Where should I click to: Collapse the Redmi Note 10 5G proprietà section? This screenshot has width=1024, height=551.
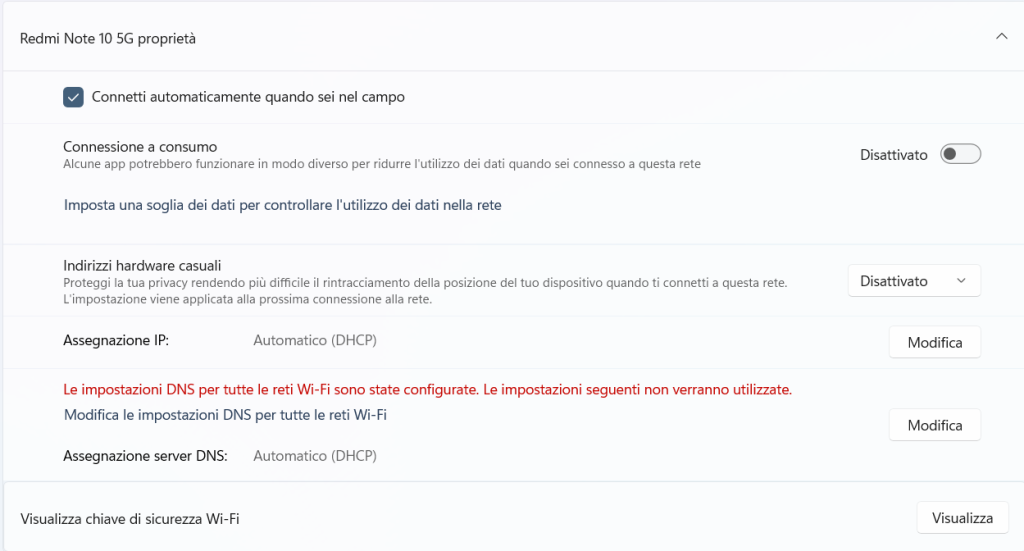coord(1001,37)
